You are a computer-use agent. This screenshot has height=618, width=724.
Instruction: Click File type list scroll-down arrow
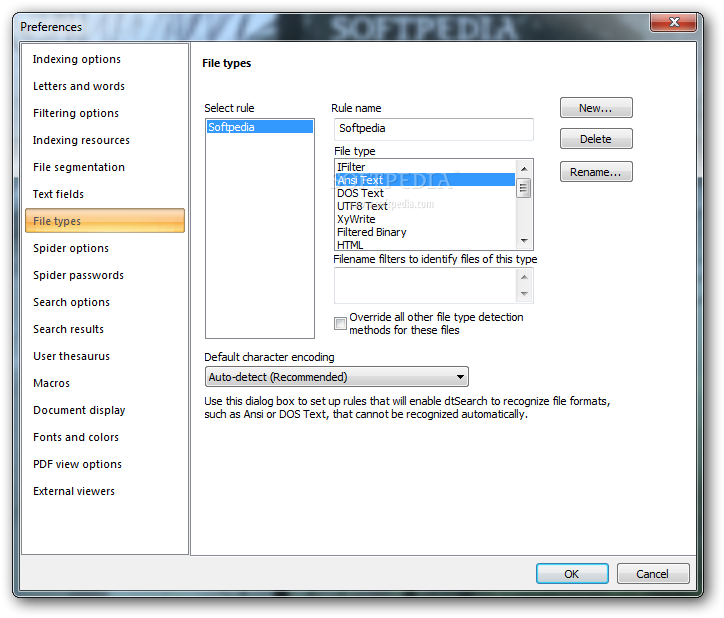point(524,241)
